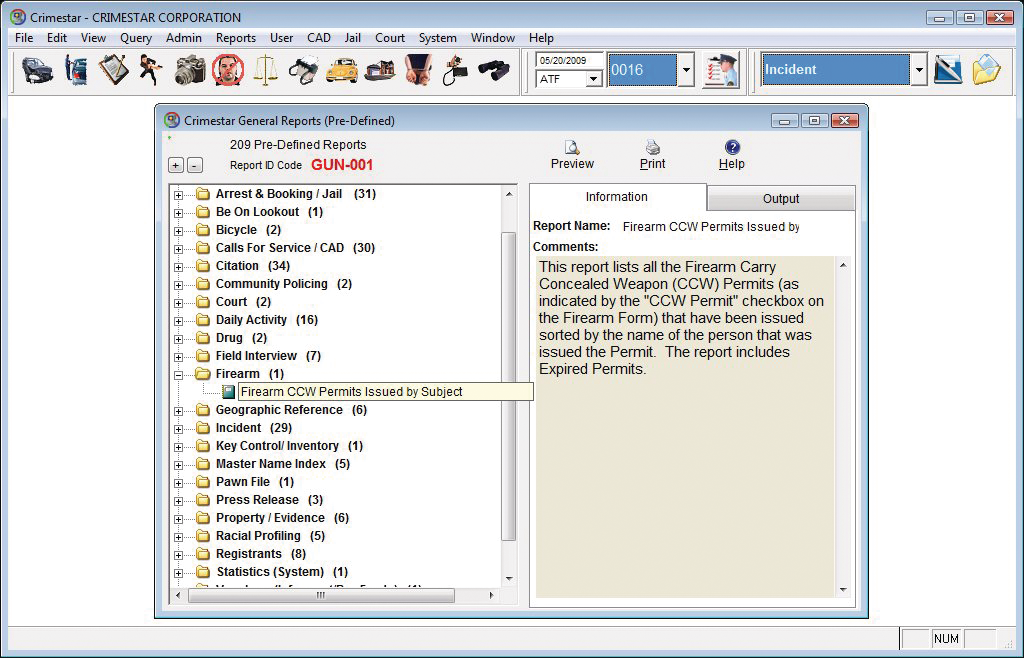The width and height of the screenshot is (1024, 658).
Task: Click the police car toolbar icon
Action: click(x=38, y=71)
